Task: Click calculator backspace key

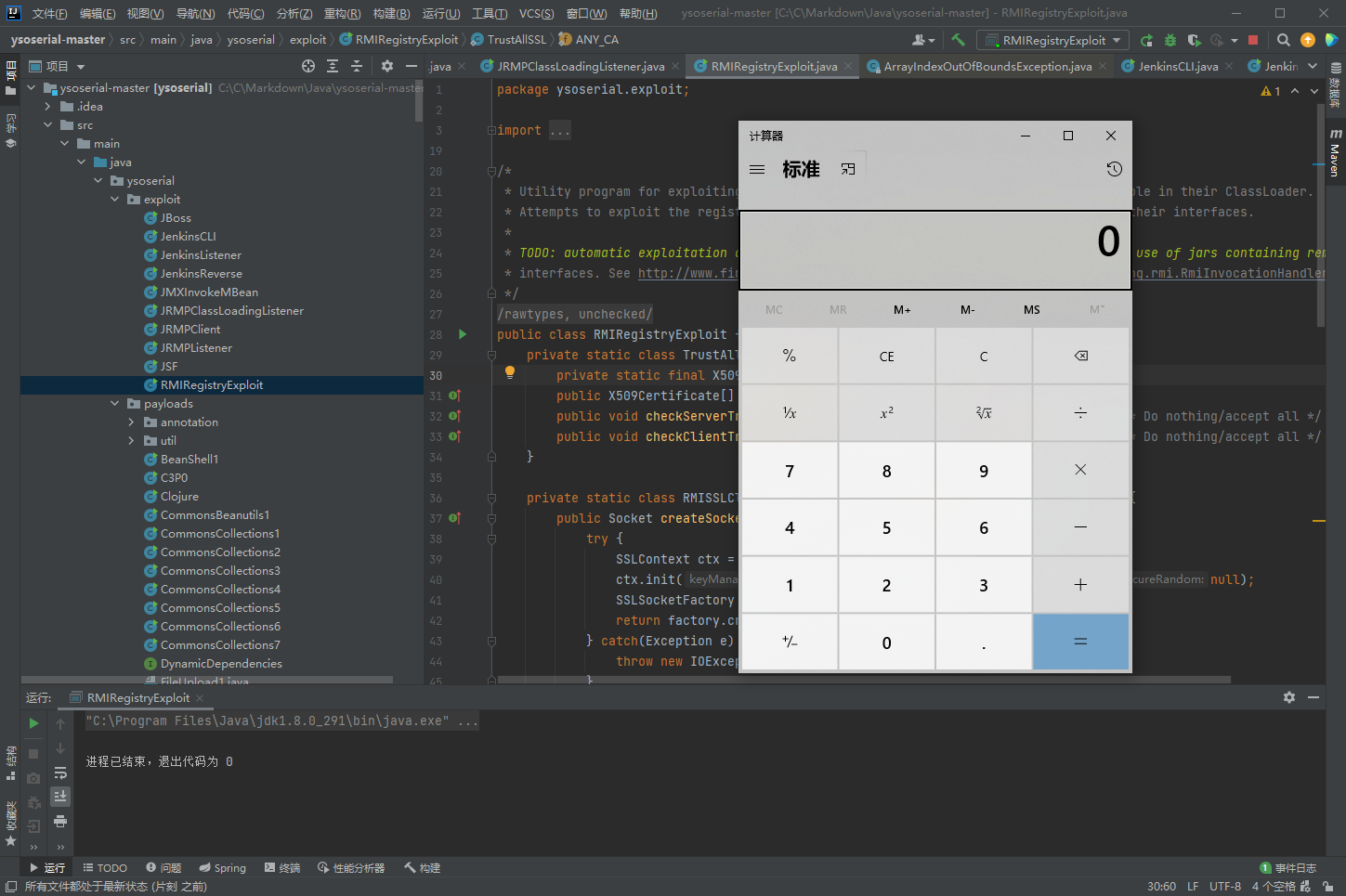Action: (1081, 356)
